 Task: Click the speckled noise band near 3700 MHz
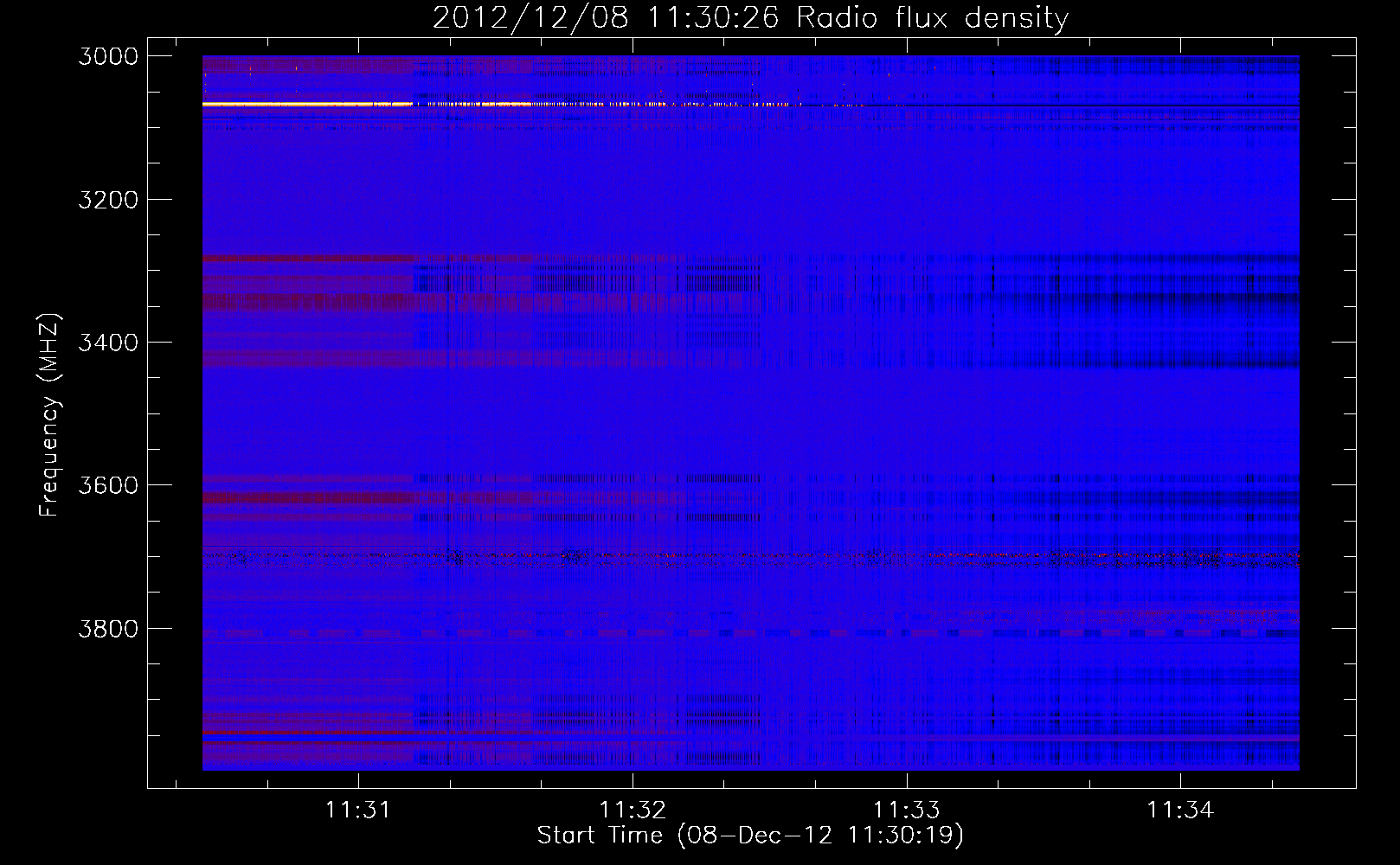click(750, 559)
